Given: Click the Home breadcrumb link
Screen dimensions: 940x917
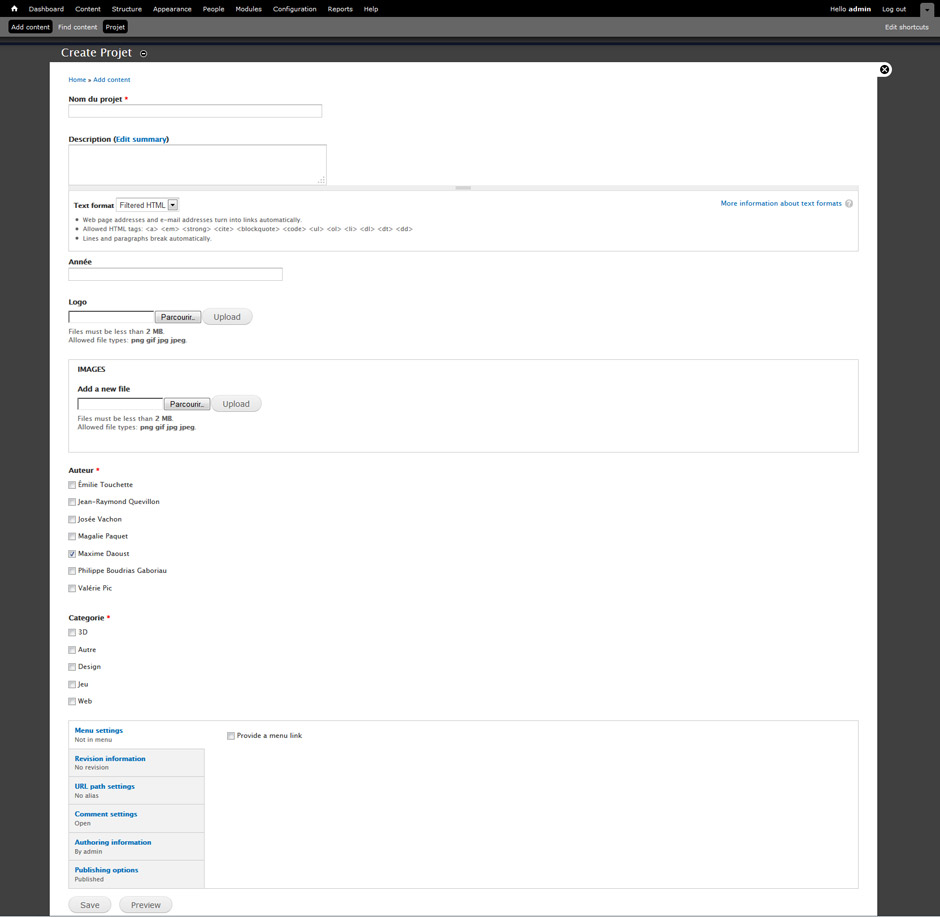Looking at the screenshot, I should [x=77, y=80].
